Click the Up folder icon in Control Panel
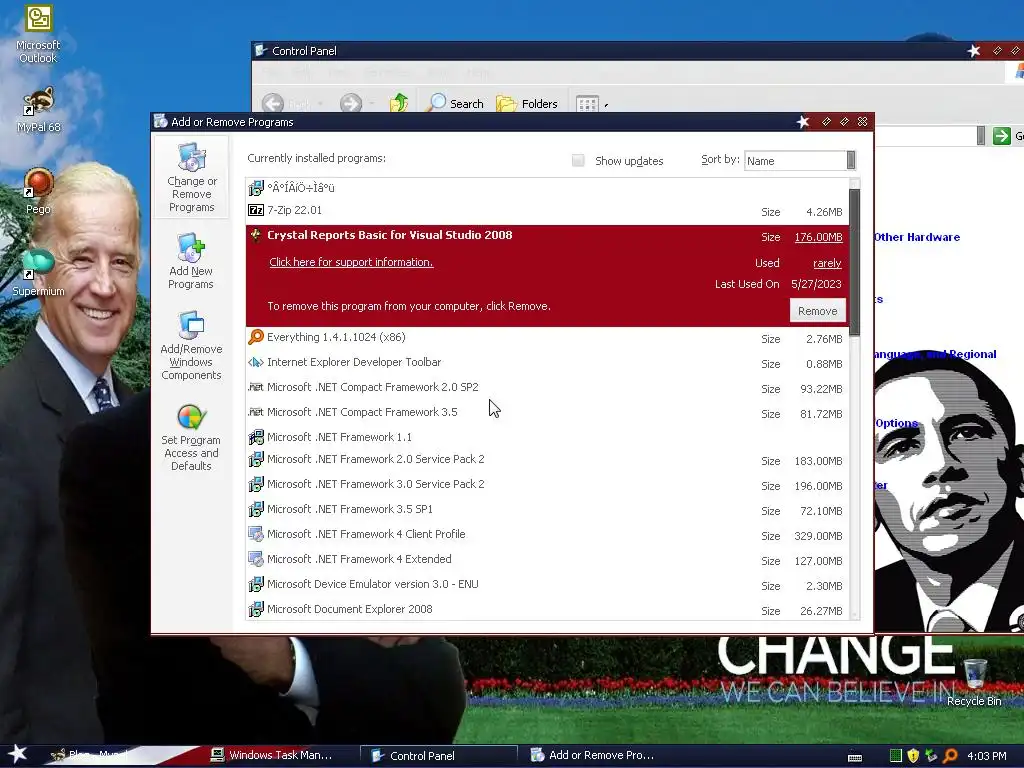This screenshot has width=1024, height=768. (x=399, y=103)
